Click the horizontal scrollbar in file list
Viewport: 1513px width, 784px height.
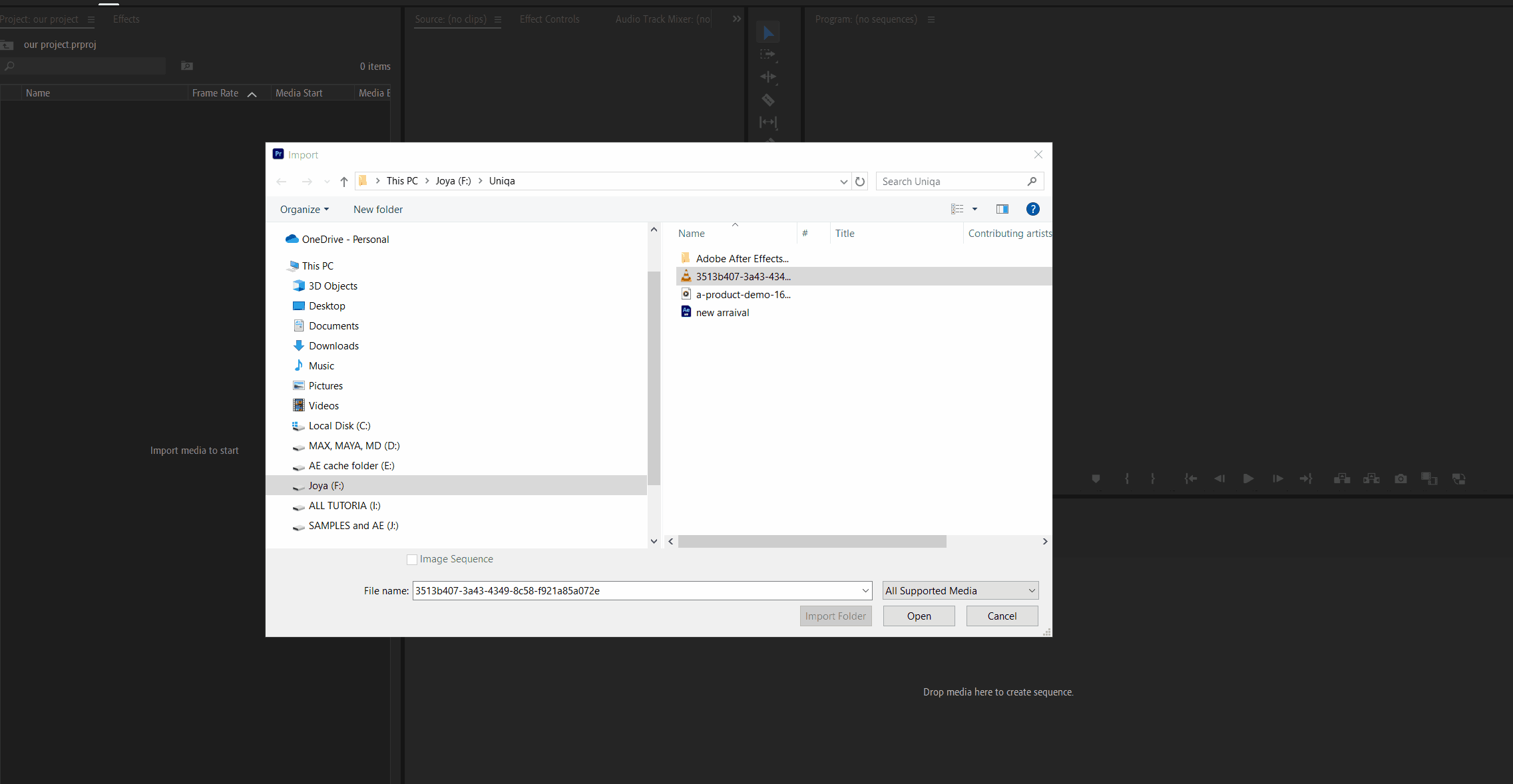pos(812,541)
